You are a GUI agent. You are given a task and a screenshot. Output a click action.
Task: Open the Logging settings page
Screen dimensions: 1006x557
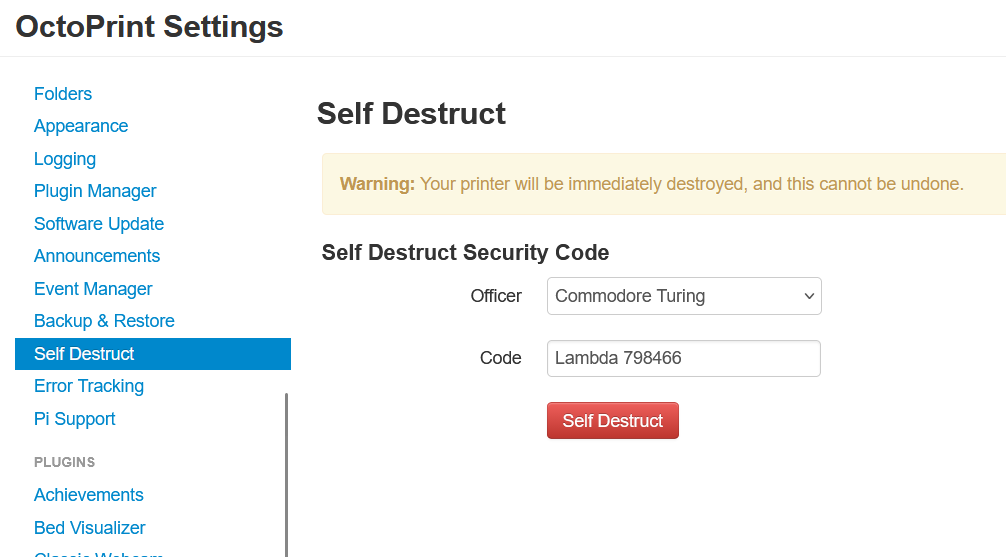65,159
